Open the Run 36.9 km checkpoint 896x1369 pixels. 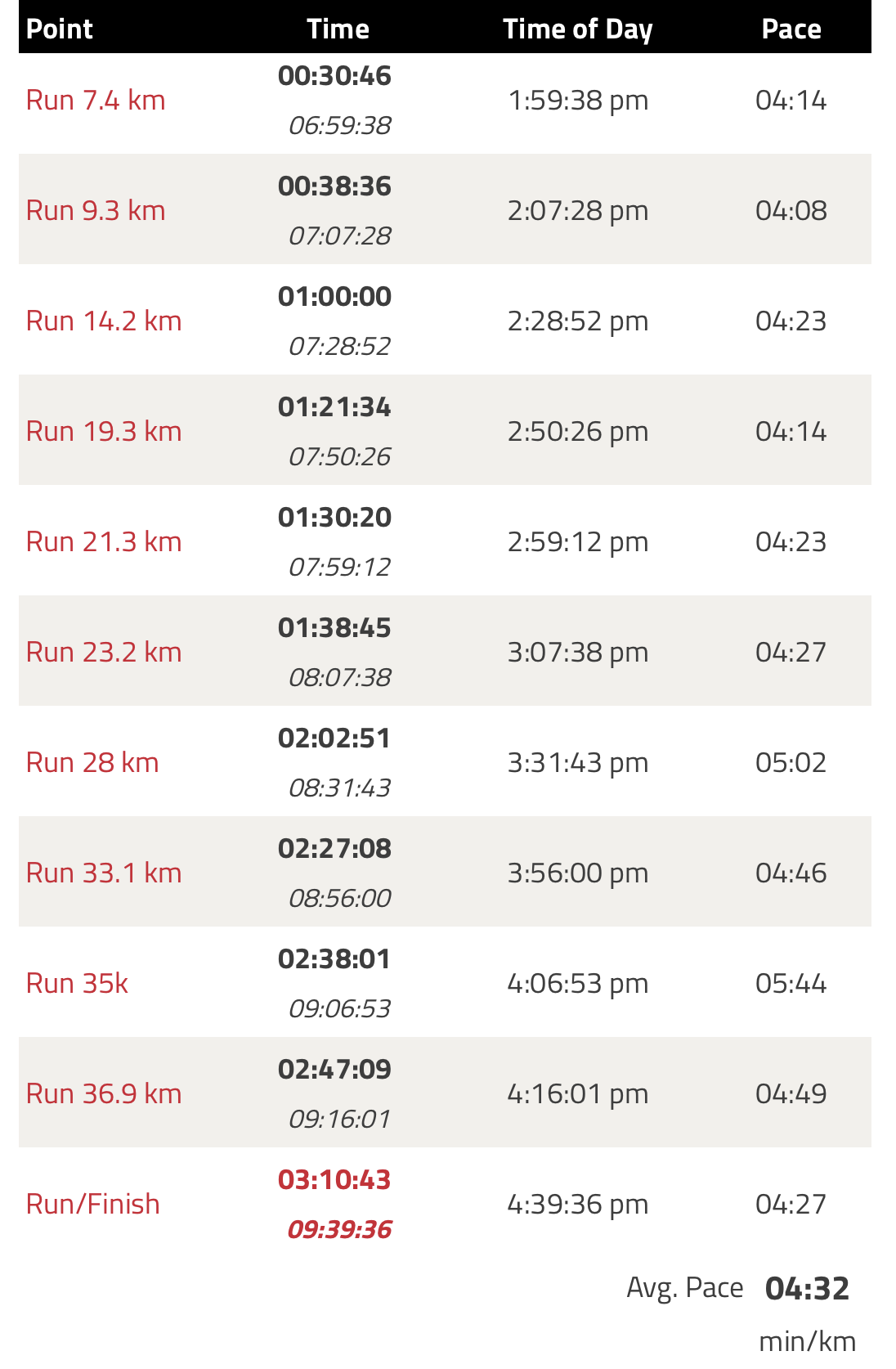point(104,1094)
